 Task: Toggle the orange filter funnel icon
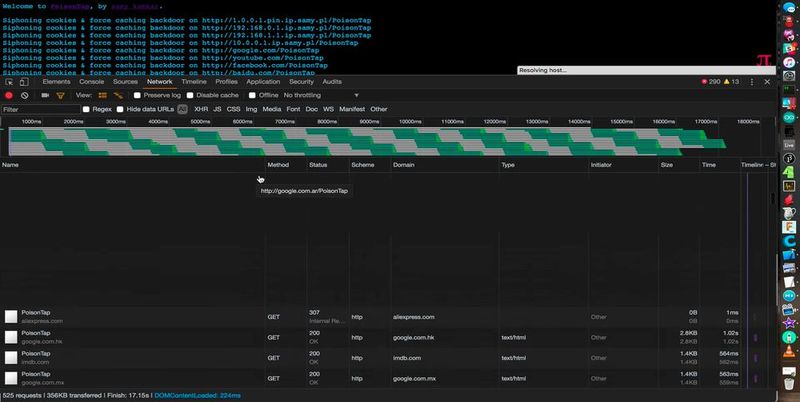tap(60, 95)
